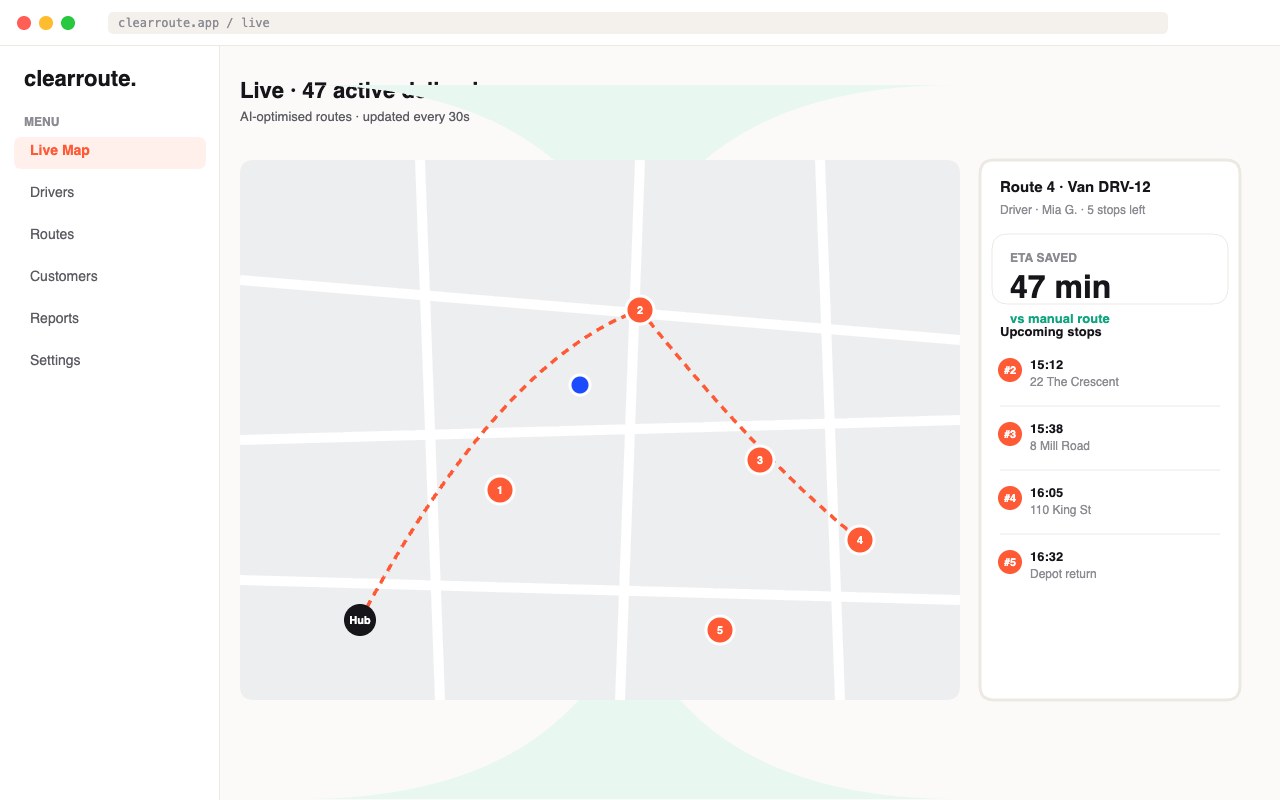The width and height of the screenshot is (1280, 800).
Task: Select stop marker 4 on the map
Action: click(x=860, y=540)
